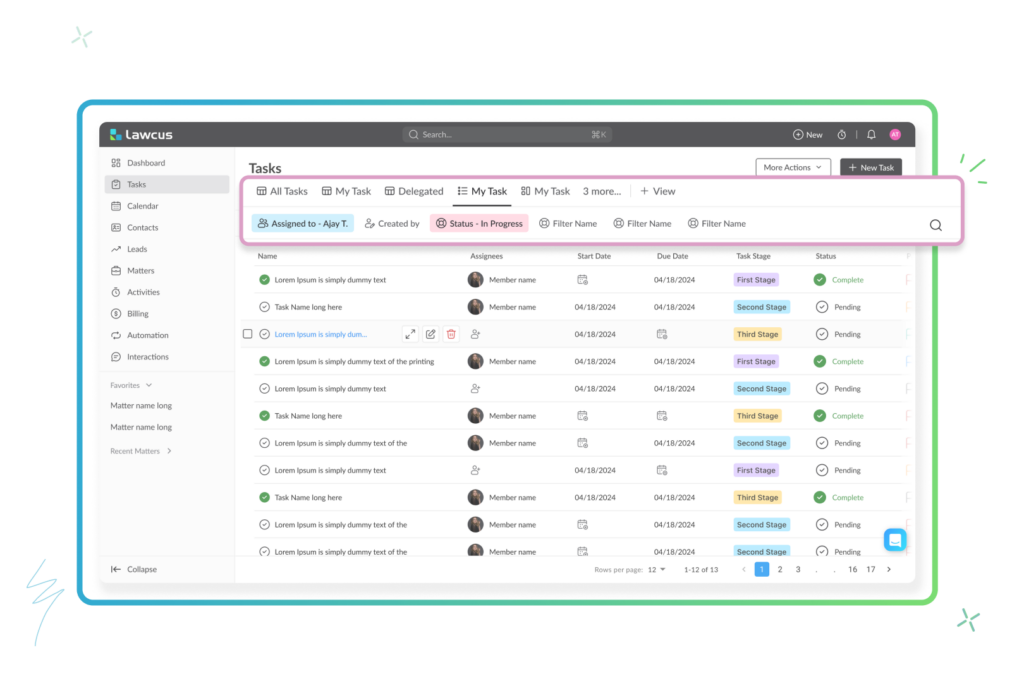The width and height of the screenshot is (1024, 686).
Task: Toggle completion of first Lorem Ipsum task
Action: coord(264,280)
